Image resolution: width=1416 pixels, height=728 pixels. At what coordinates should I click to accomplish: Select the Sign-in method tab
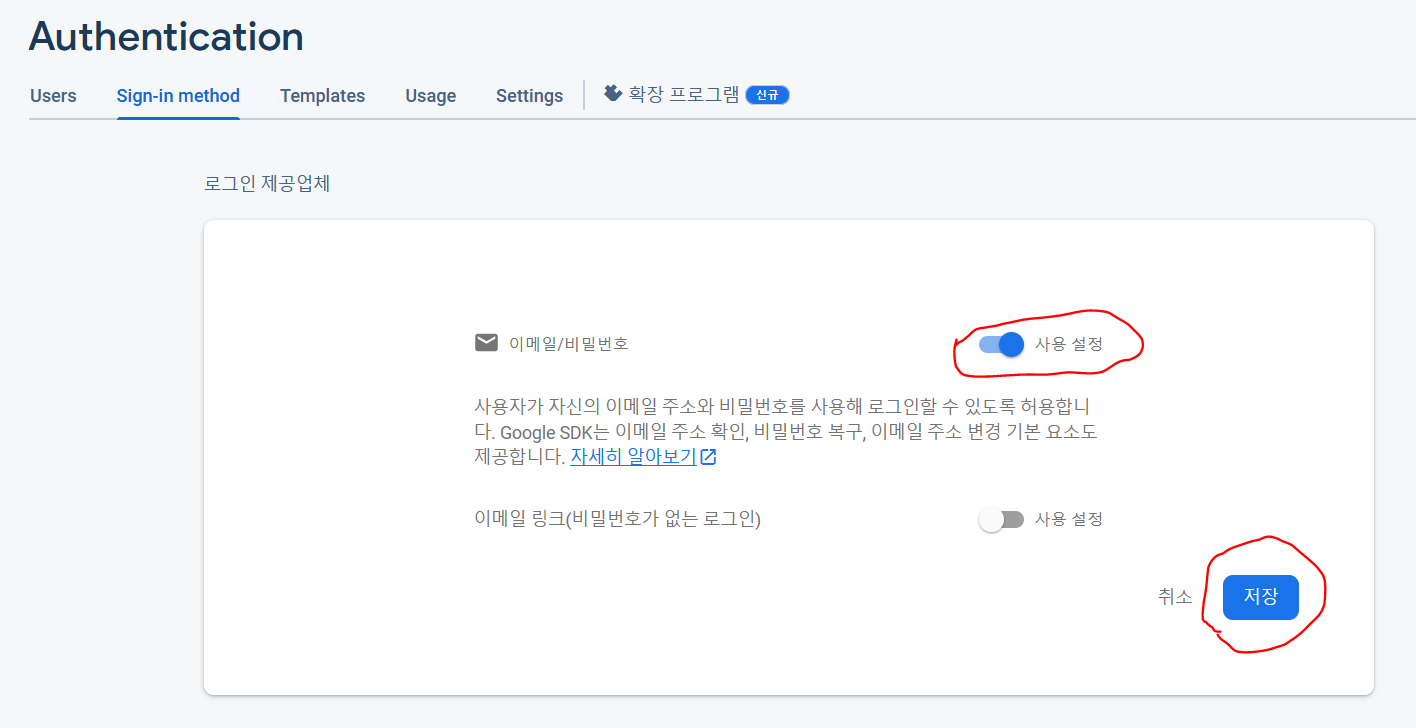tap(178, 96)
